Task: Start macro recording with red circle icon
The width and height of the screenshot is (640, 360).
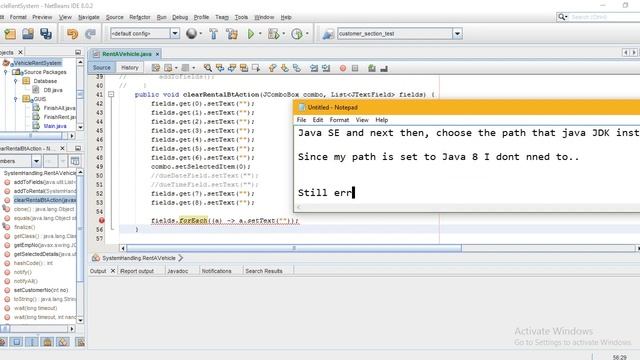Action: [x=343, y=68]
